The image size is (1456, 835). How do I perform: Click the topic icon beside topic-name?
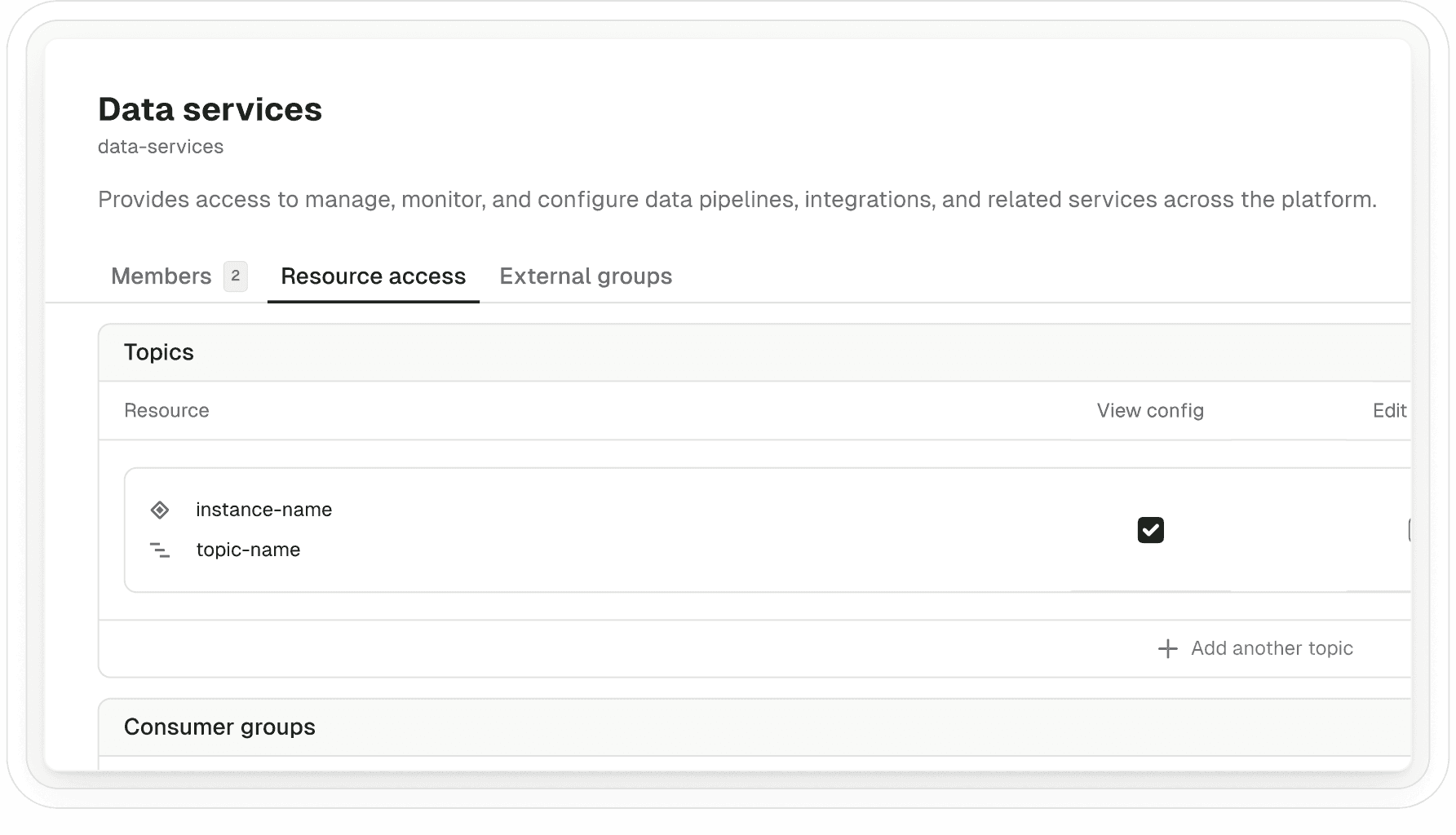tap(160, 550)
